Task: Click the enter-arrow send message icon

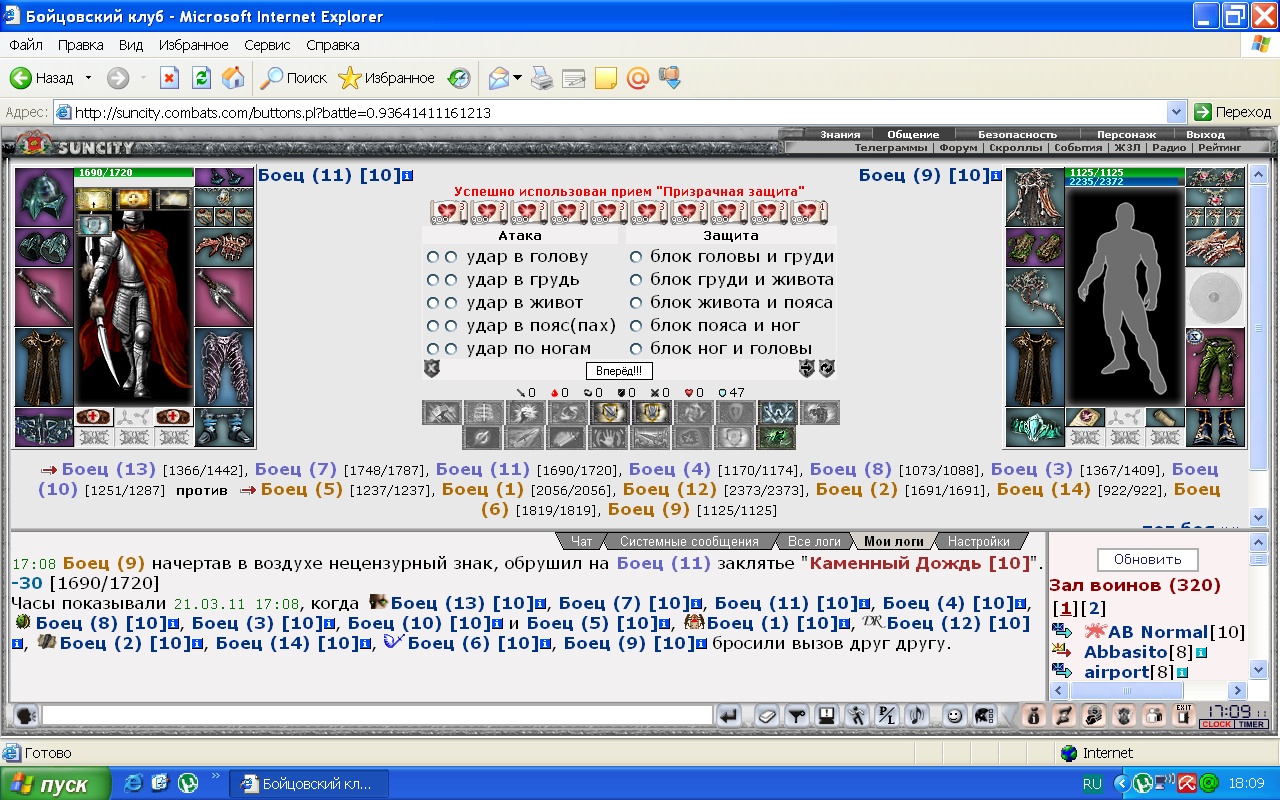Action: tap(729, 715)
